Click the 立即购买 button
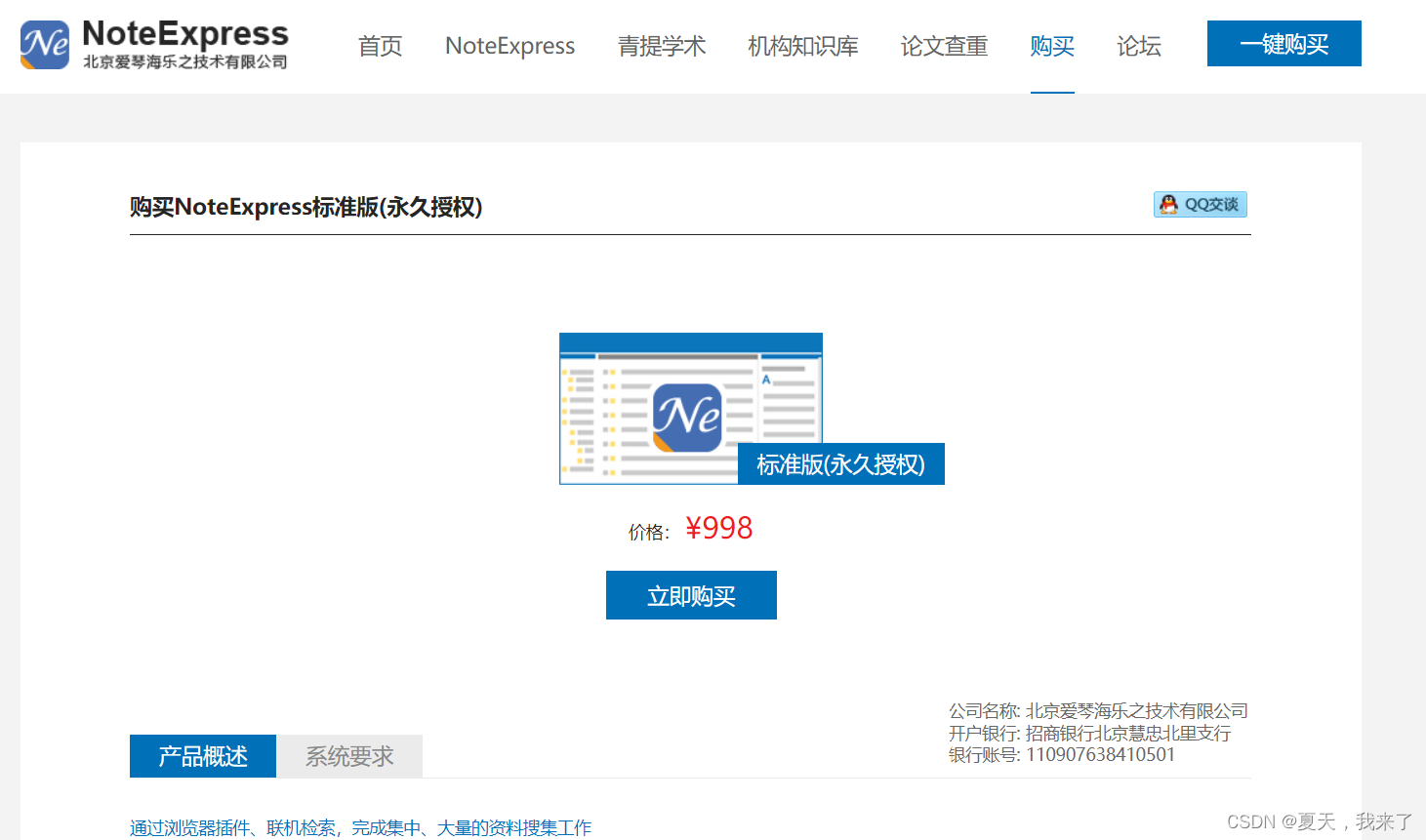The width and height of the screenshot is (1426, 840). click(691, 595)
